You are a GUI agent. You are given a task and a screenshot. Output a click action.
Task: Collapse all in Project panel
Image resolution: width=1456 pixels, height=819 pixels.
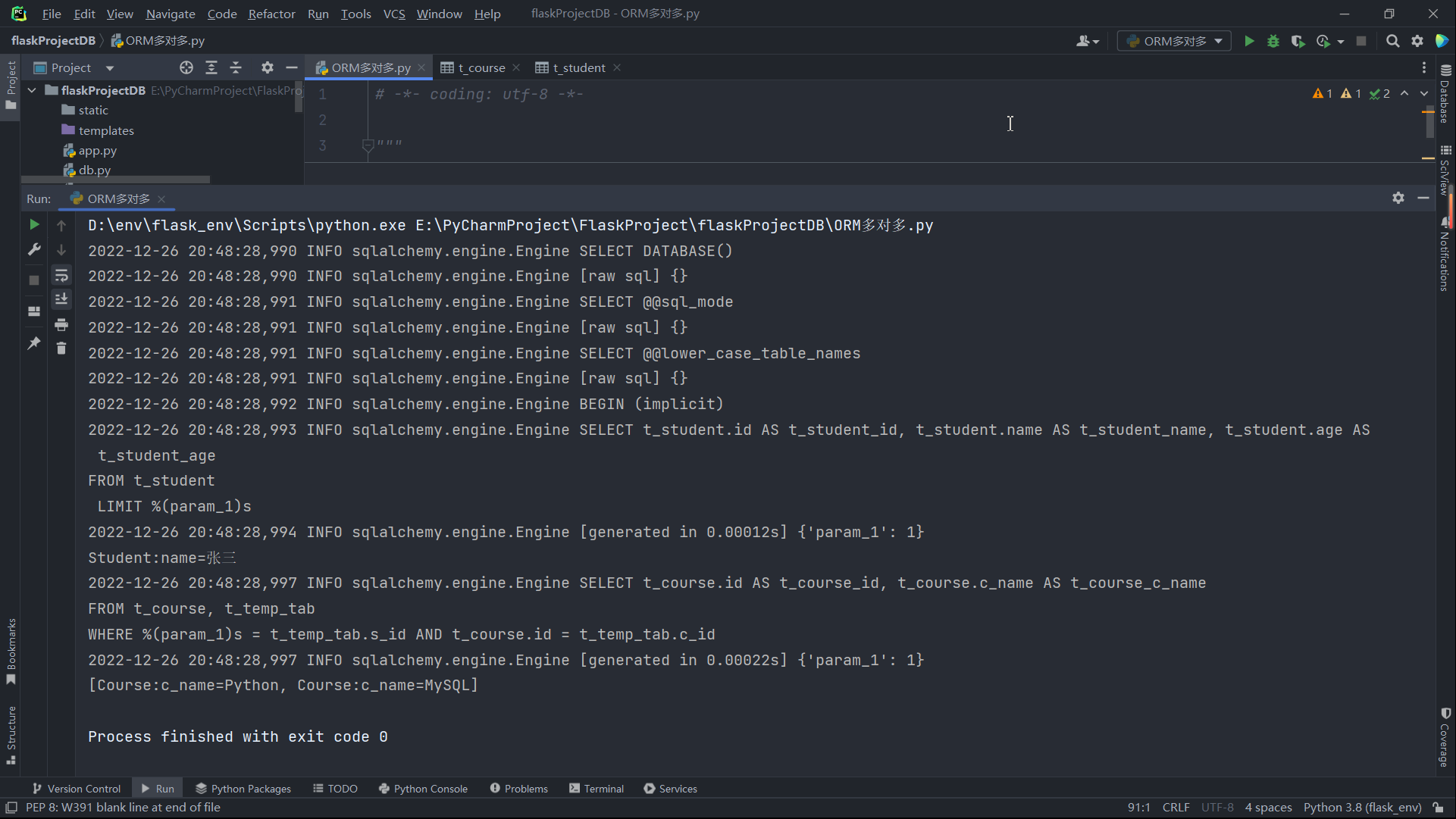click(x=236, y=67)
